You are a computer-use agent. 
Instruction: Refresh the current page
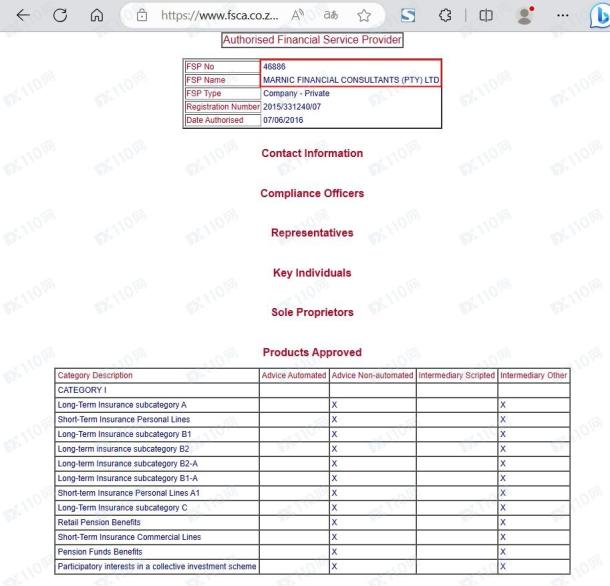60,15
